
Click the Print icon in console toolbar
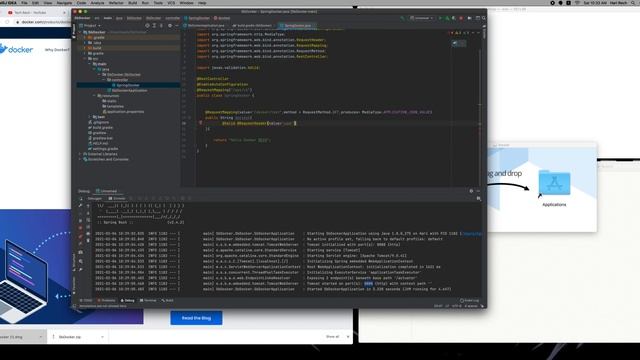click(x=88, y=234)
